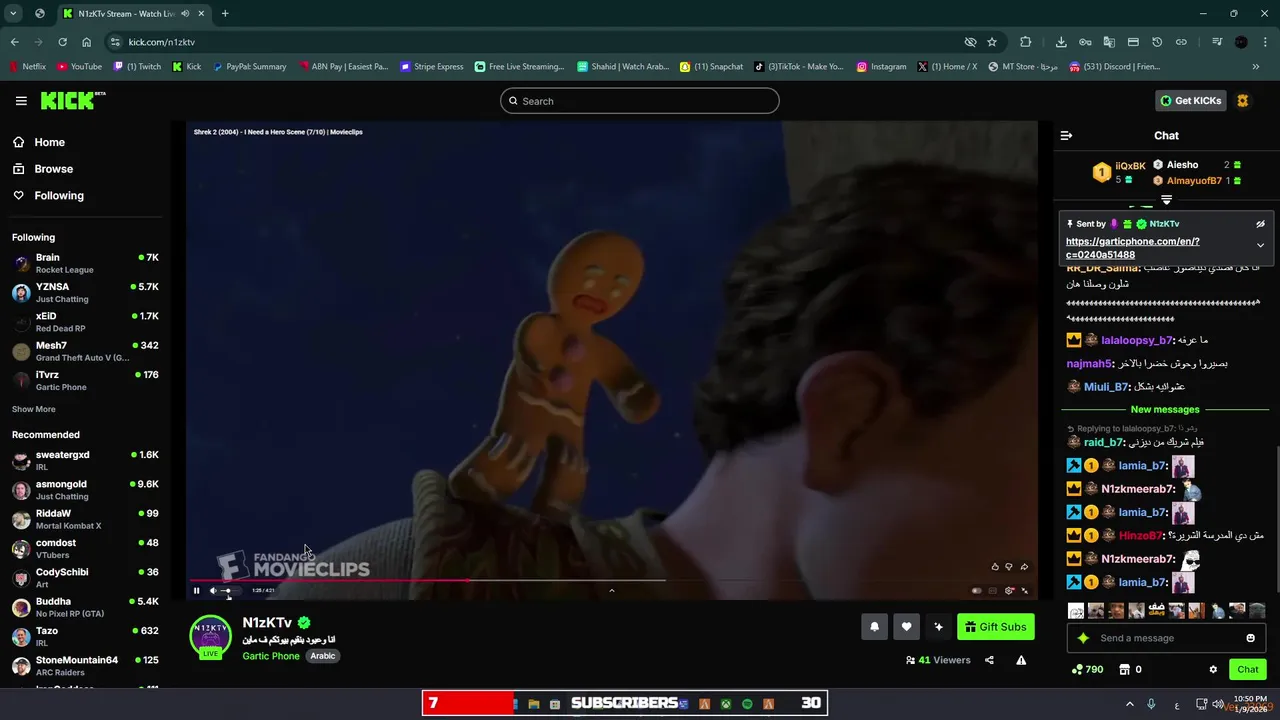Open Chrome downloads icon
Viewport: 1280px width, 720px height.
[1061, 42]
